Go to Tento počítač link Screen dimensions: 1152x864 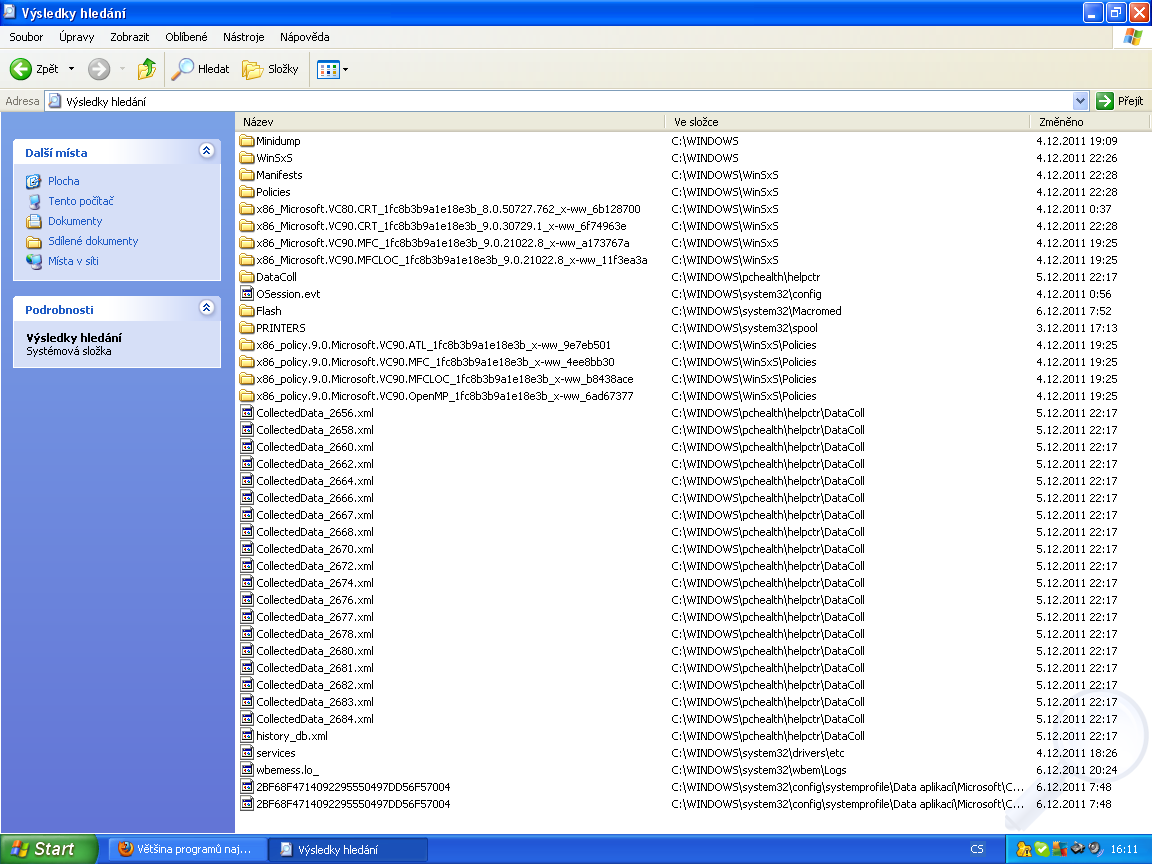click(x=81, y=201)
